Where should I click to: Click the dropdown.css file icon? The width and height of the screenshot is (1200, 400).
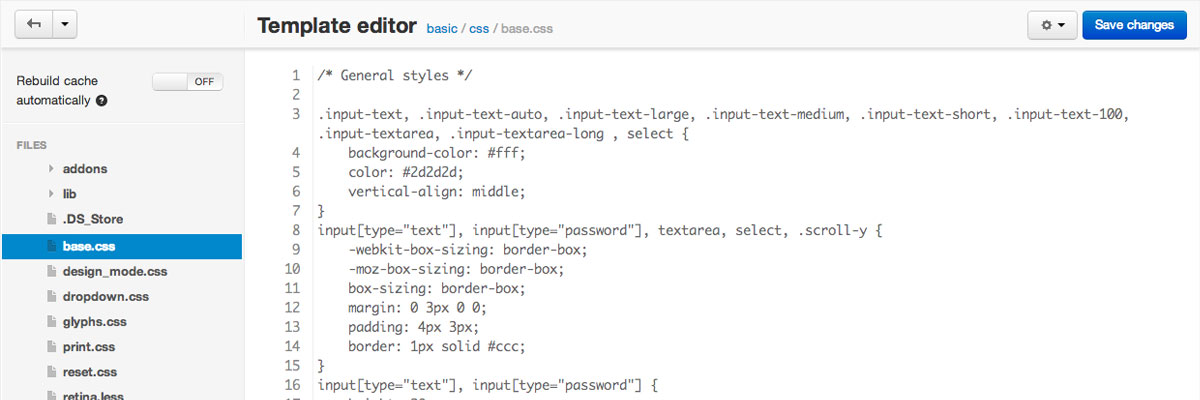[x=52, y=297]
